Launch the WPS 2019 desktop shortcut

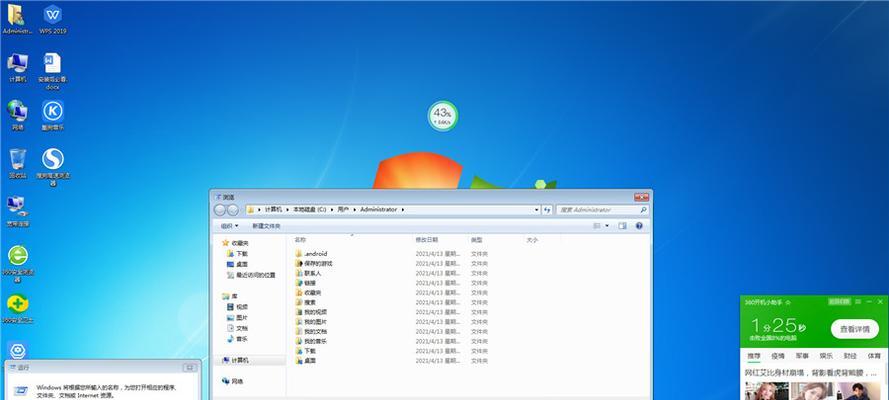[x=53, y=19]
